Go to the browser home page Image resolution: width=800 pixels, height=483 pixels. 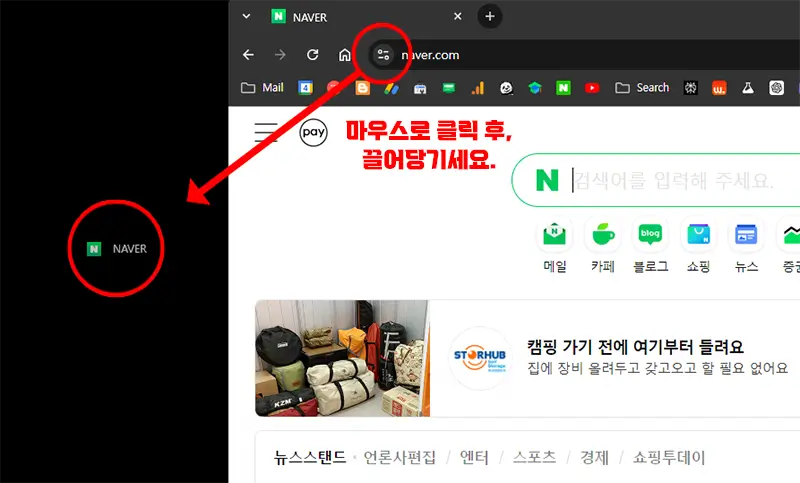345,55
